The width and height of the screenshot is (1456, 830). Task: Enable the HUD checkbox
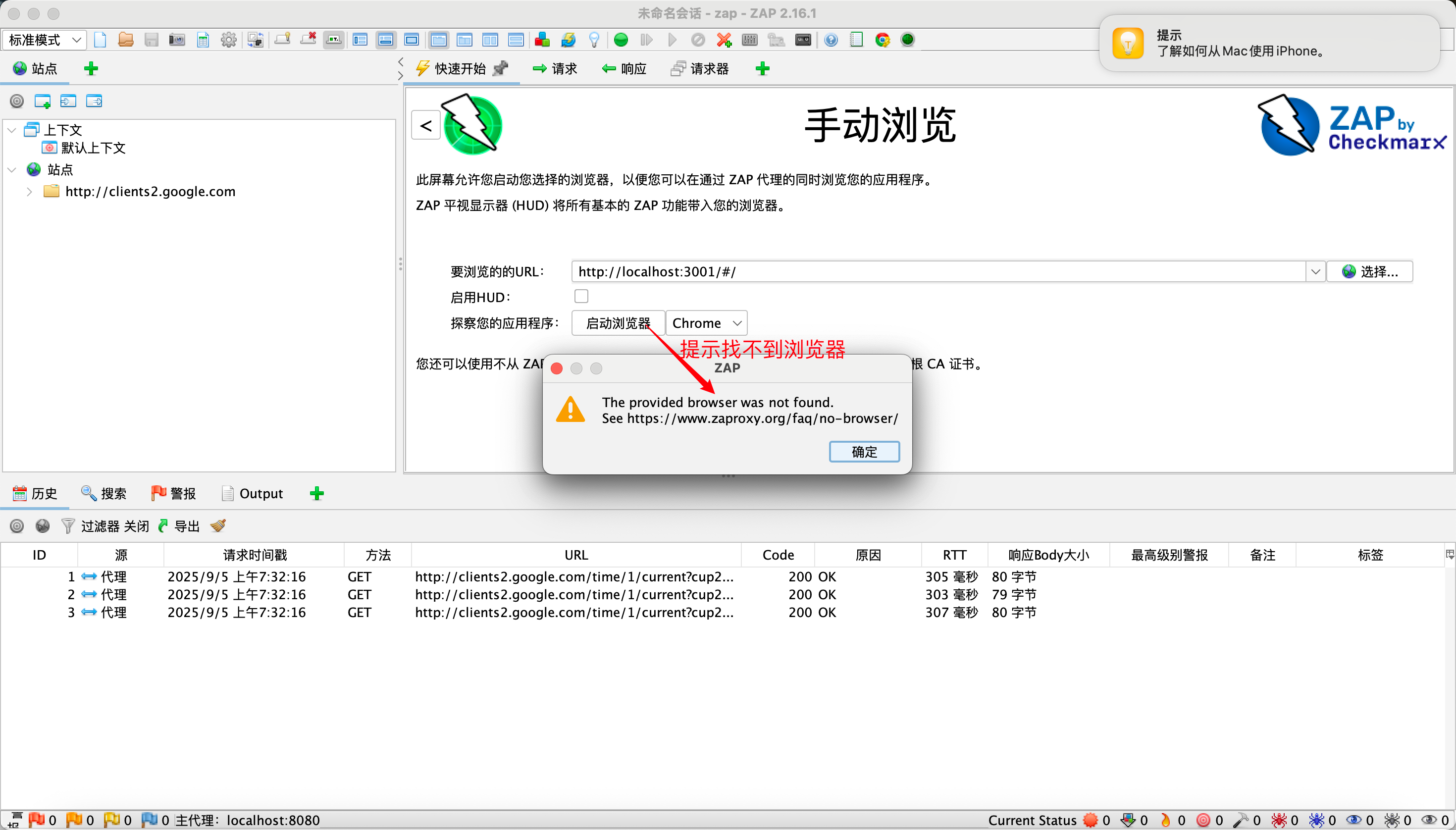click(x=581, y=297)
